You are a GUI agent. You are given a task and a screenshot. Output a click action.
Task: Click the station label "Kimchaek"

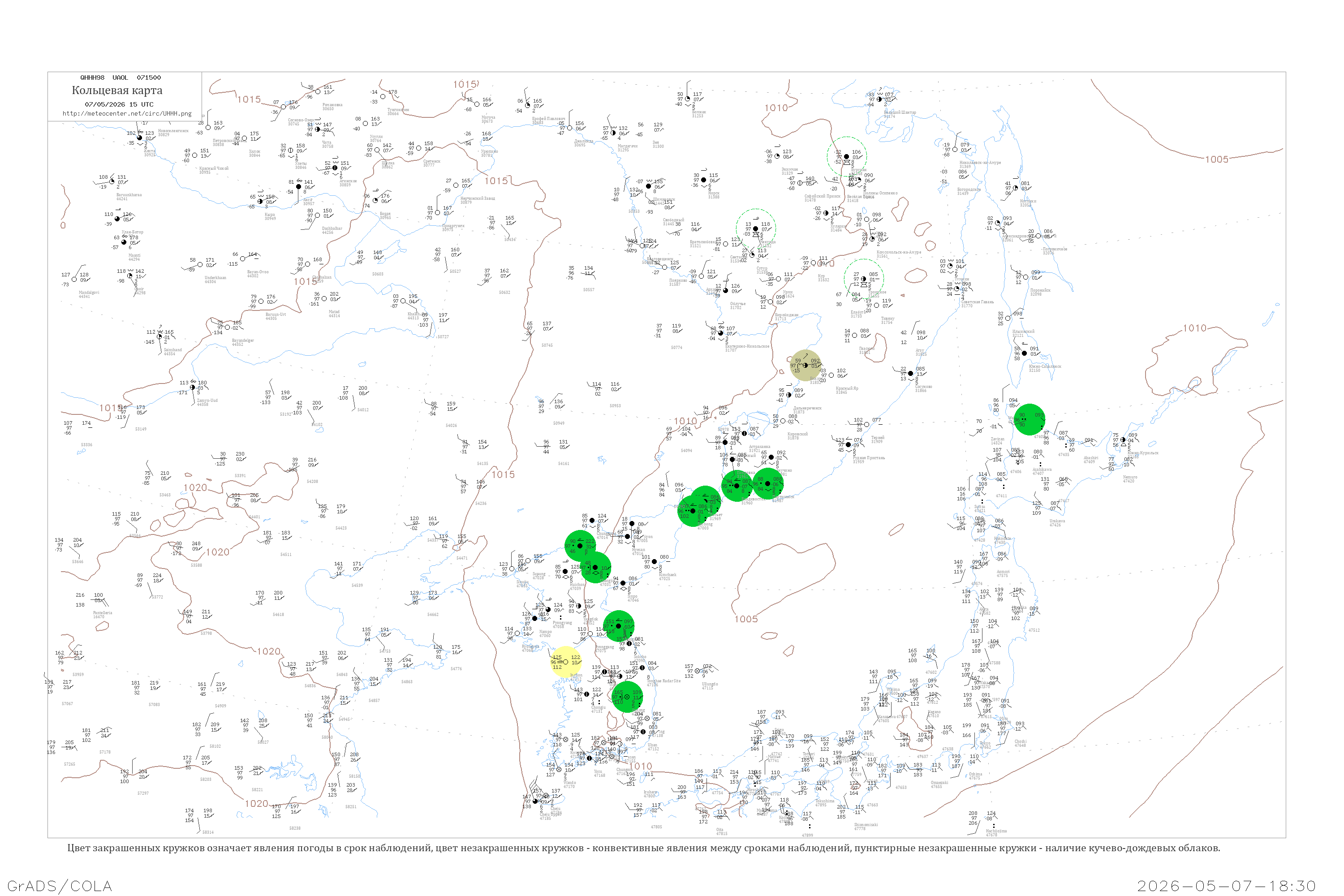click(x=668, y=575)
